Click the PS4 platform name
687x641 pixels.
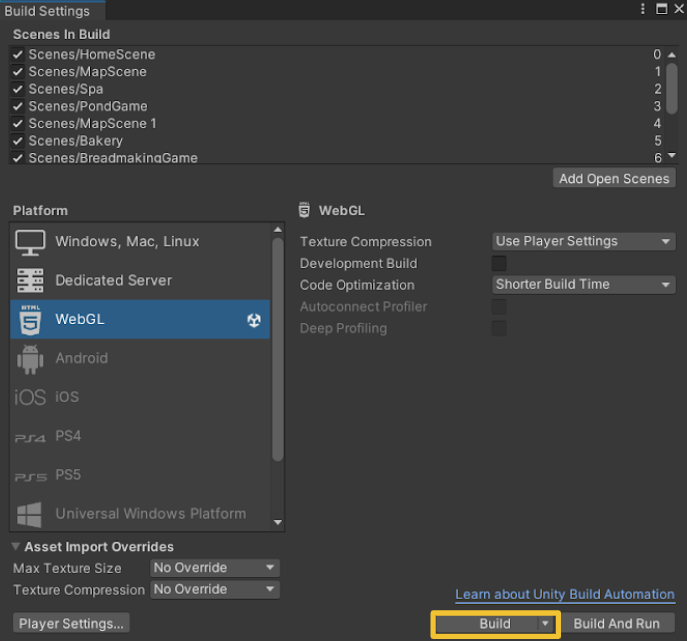click(x=68, y=436)
